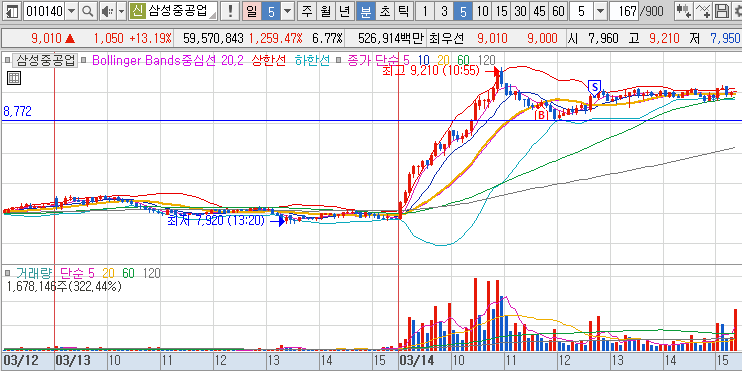Toggle the 종가 단순 moving average square marker
742x371 pixels.
(x=339, y=61)
